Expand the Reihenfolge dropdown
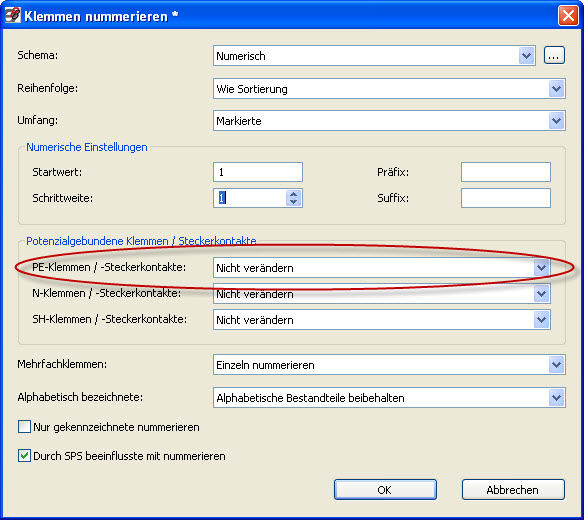584x520 pixels. pyautogui.click(x=389, y=89)
